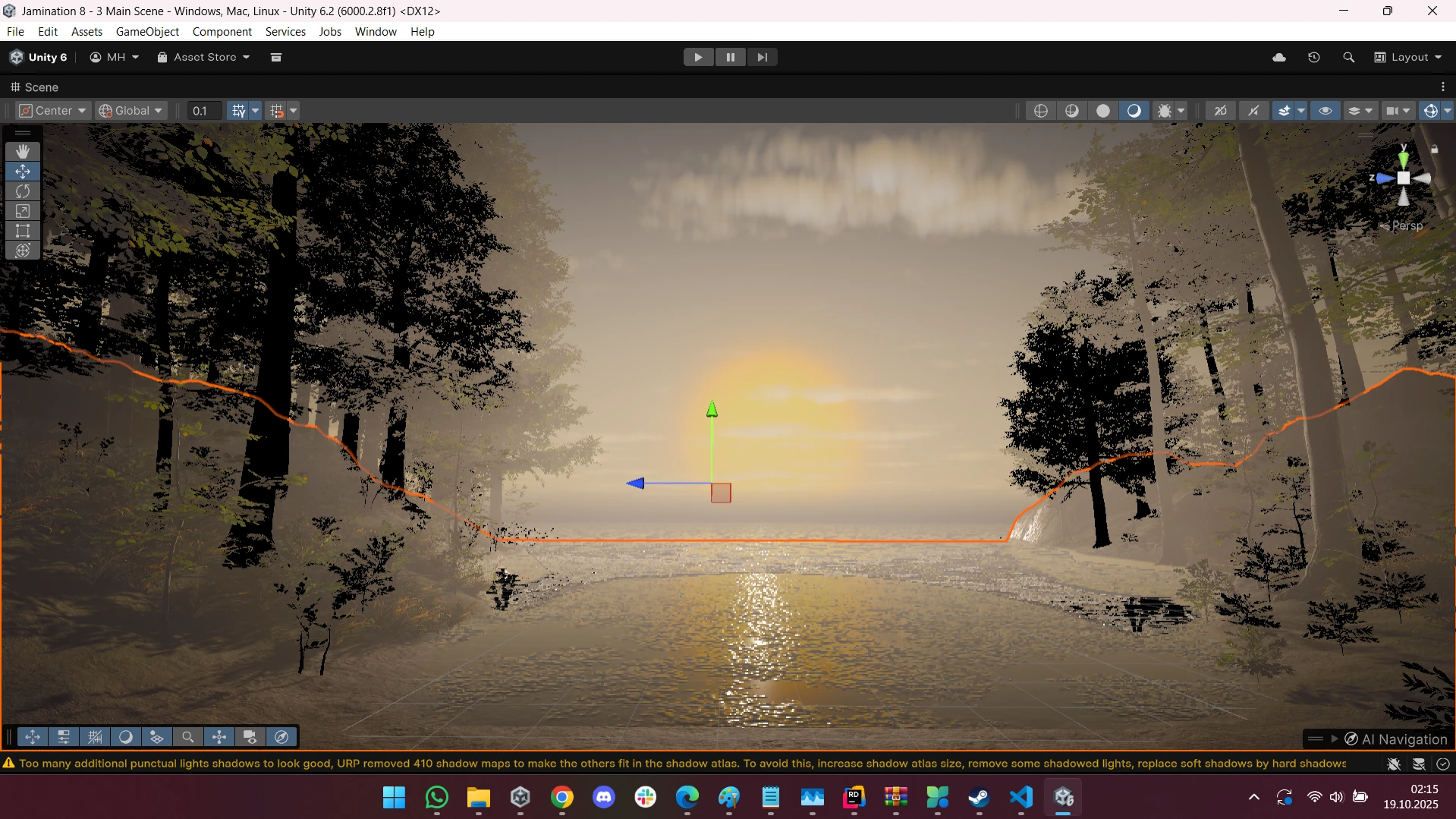This screenshot has width=1456, height=819.
Task: Select the Scale tool
Action: coord(23,211)
